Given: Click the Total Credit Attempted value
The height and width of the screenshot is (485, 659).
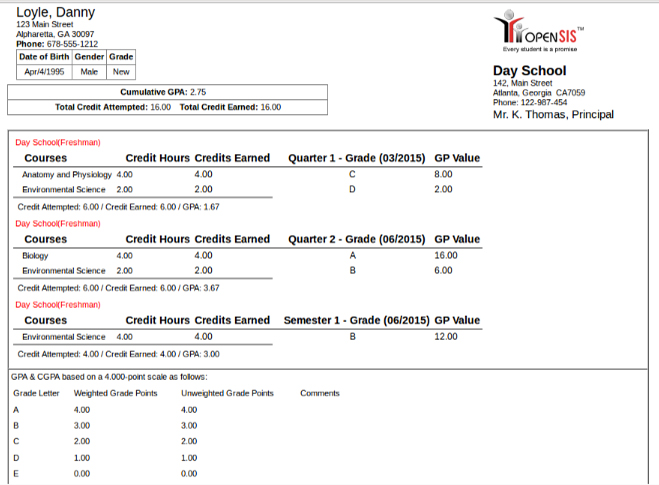Looking at the screenshot, I should coord(159,106).
